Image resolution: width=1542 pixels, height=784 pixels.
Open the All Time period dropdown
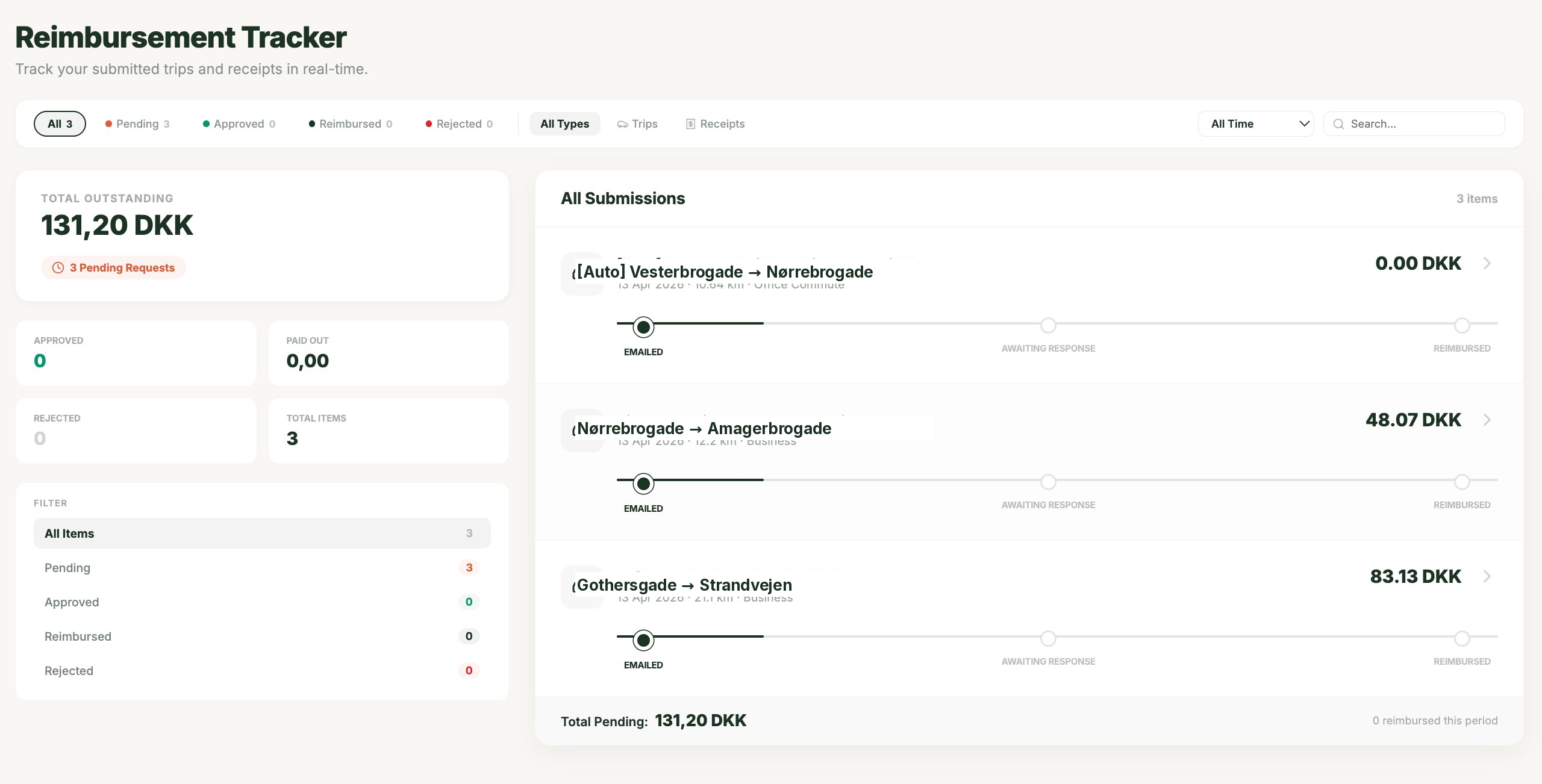pyautogui.click(x=1256, y=124)
